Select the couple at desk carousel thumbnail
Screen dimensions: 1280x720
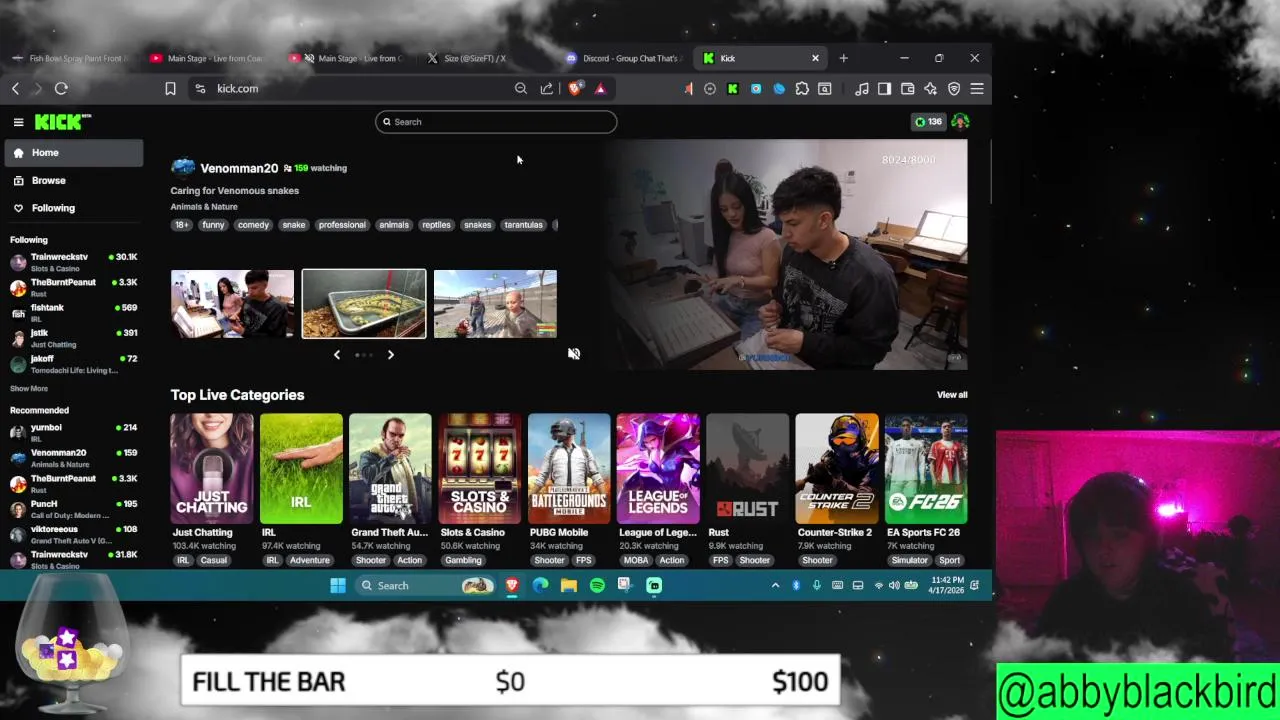point(232,304)
